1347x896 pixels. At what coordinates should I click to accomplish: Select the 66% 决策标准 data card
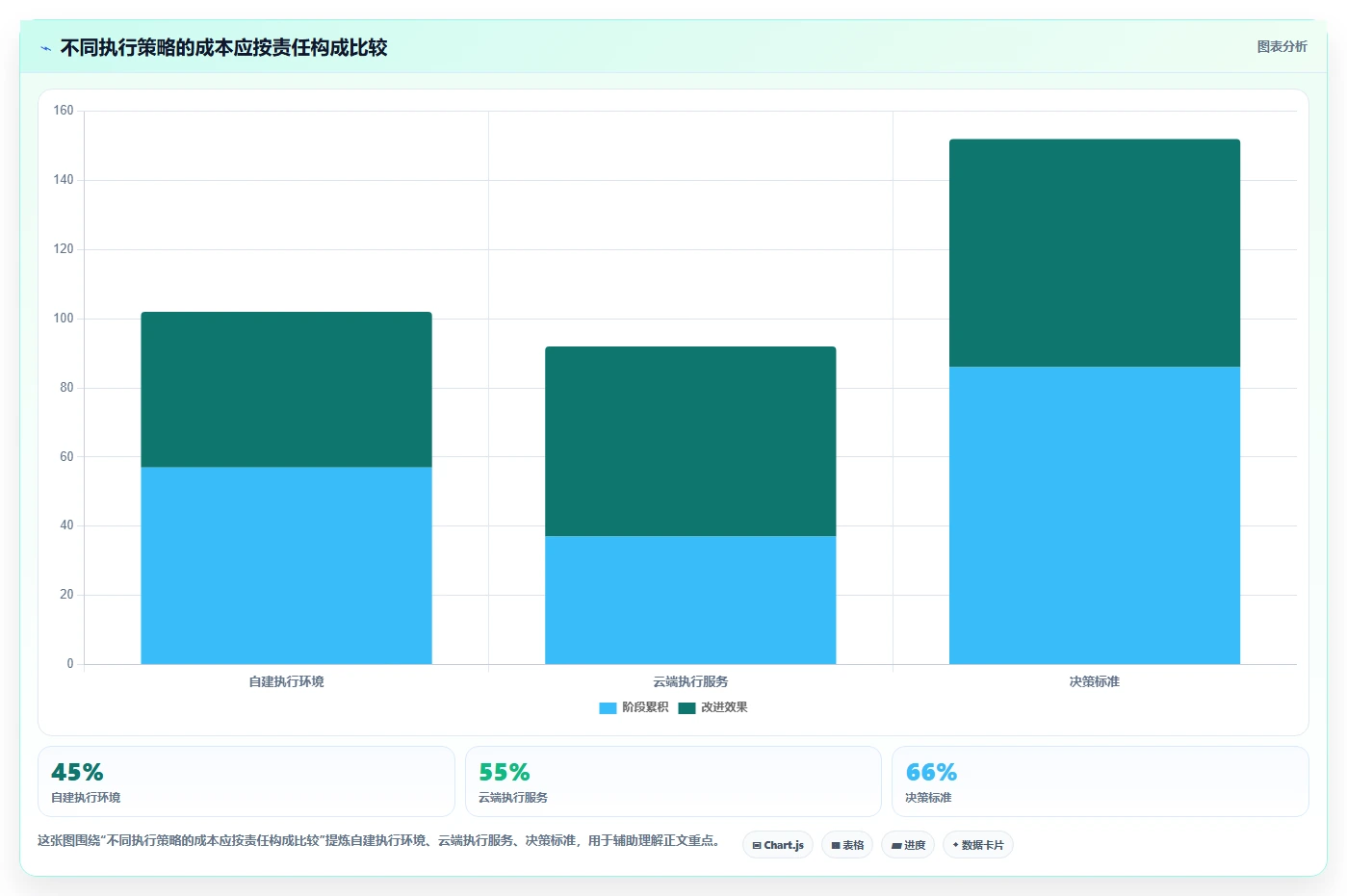click(x=1101, y=781)
